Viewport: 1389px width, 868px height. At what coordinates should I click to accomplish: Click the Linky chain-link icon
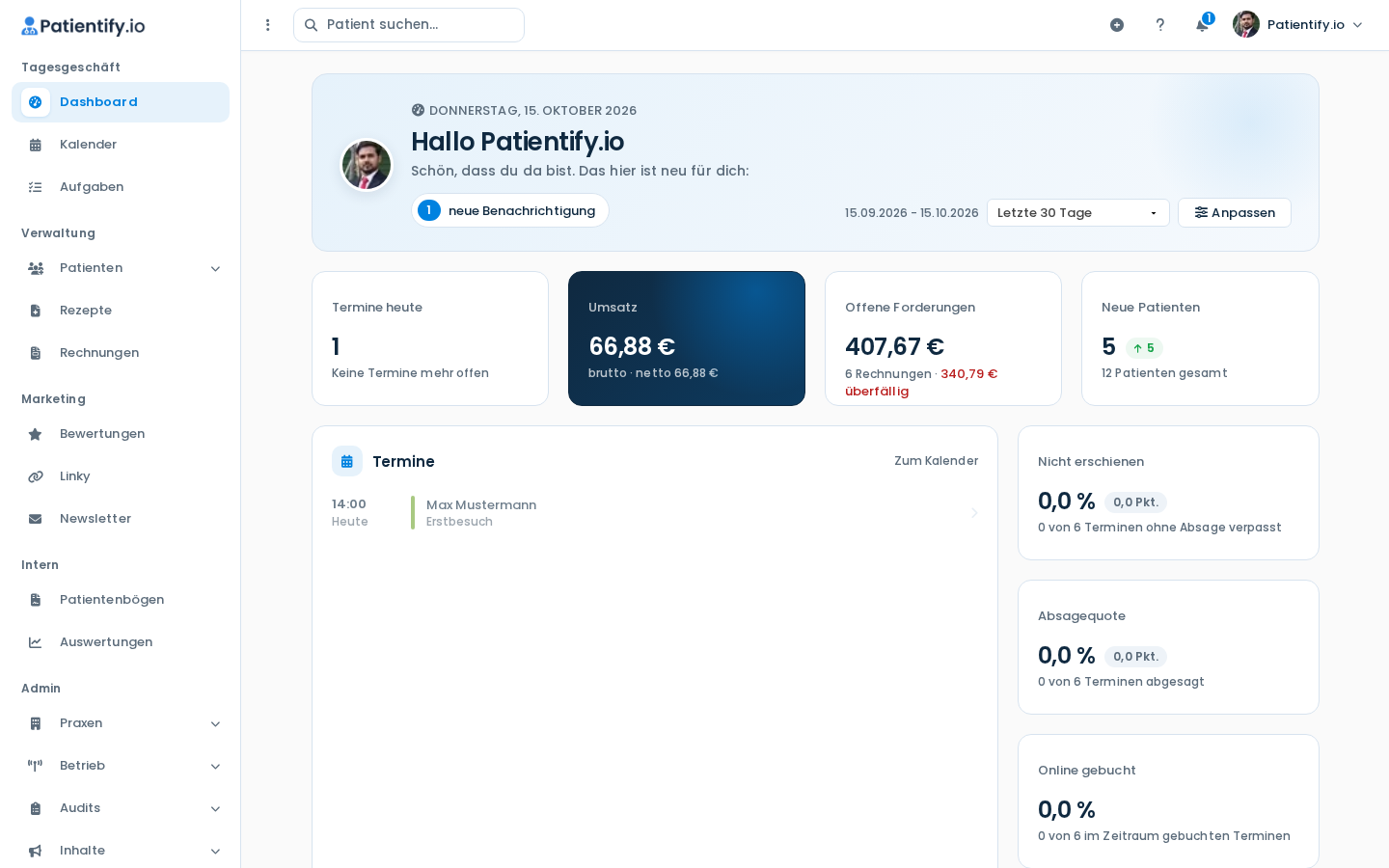click(x=36, y=476)
